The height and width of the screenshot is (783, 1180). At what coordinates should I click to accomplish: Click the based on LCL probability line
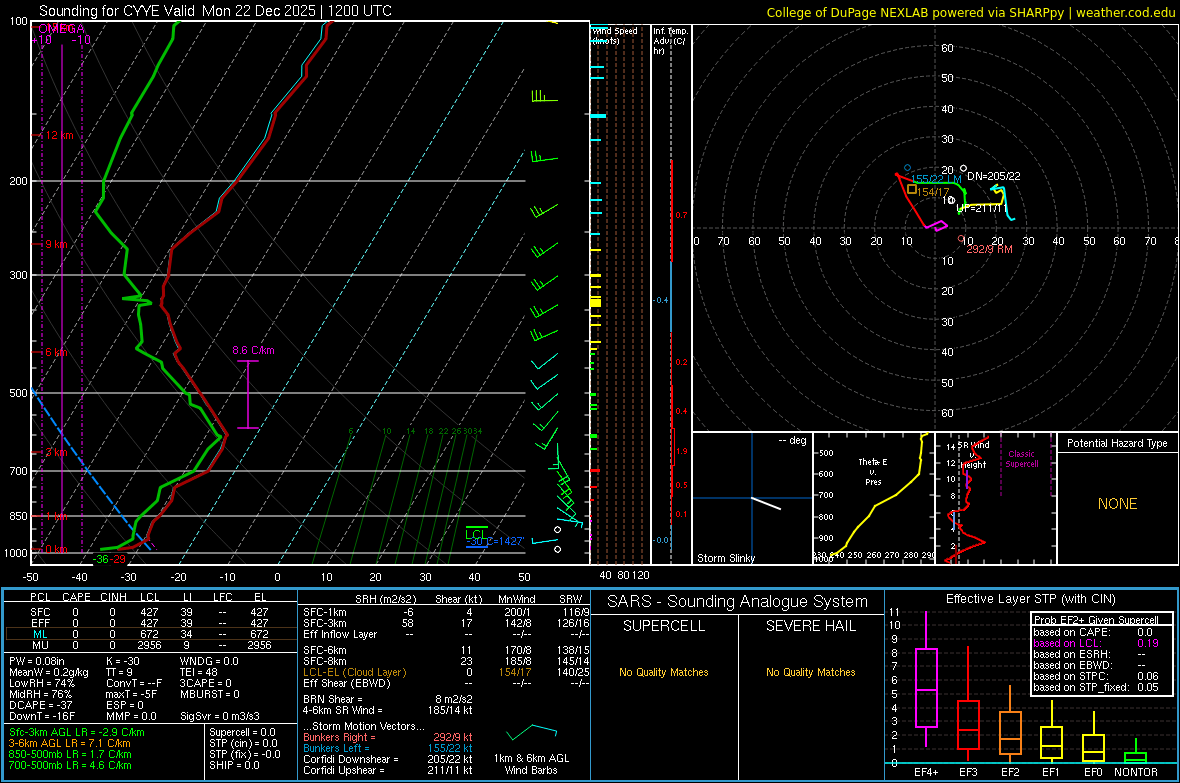click(1096, 643)
